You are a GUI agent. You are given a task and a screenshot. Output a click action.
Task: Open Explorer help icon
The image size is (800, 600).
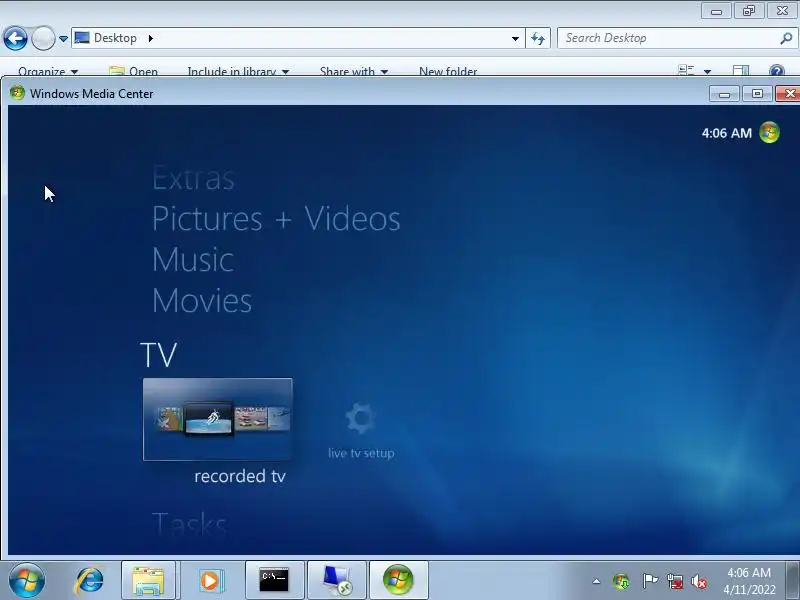coord(777,70)
